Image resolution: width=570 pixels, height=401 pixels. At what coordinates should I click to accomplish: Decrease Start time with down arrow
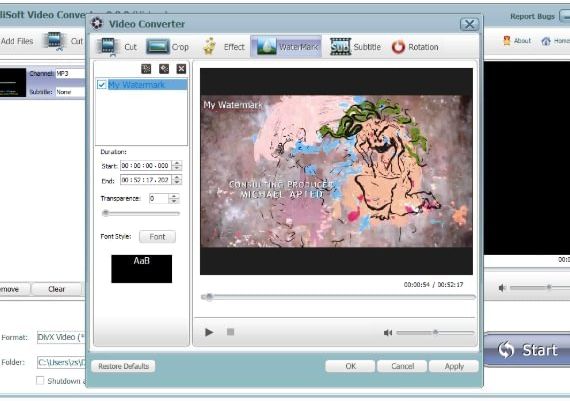tap(177, 168)
